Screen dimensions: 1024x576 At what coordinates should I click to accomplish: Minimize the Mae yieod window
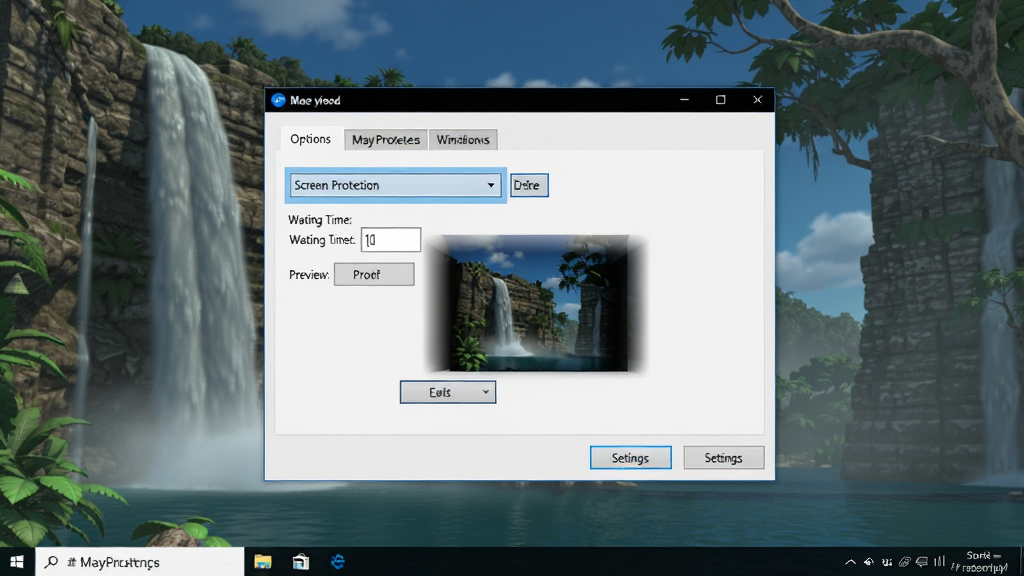coord(684,100)
